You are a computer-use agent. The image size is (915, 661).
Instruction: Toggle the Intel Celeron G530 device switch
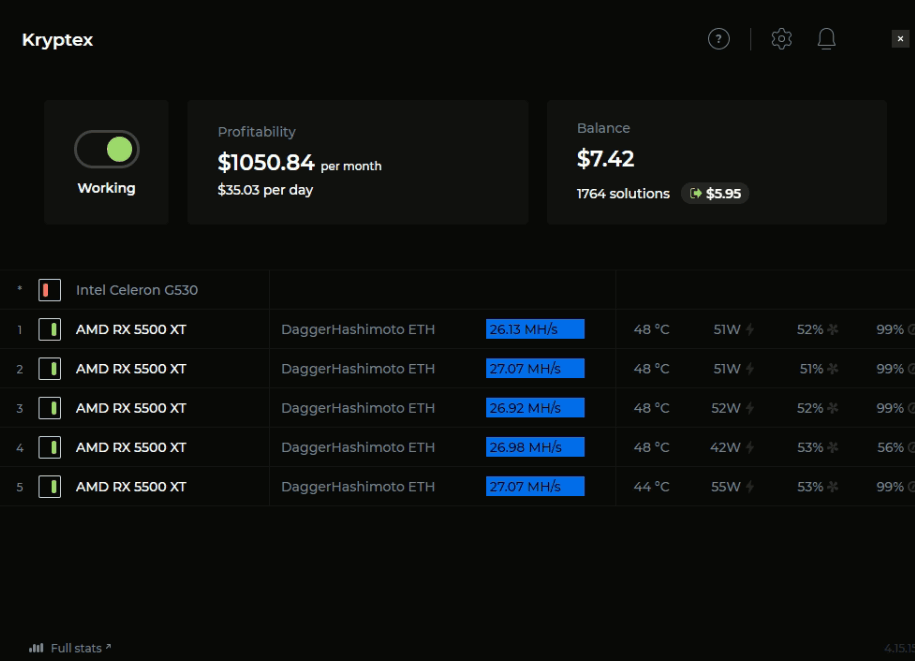point(50,290)
